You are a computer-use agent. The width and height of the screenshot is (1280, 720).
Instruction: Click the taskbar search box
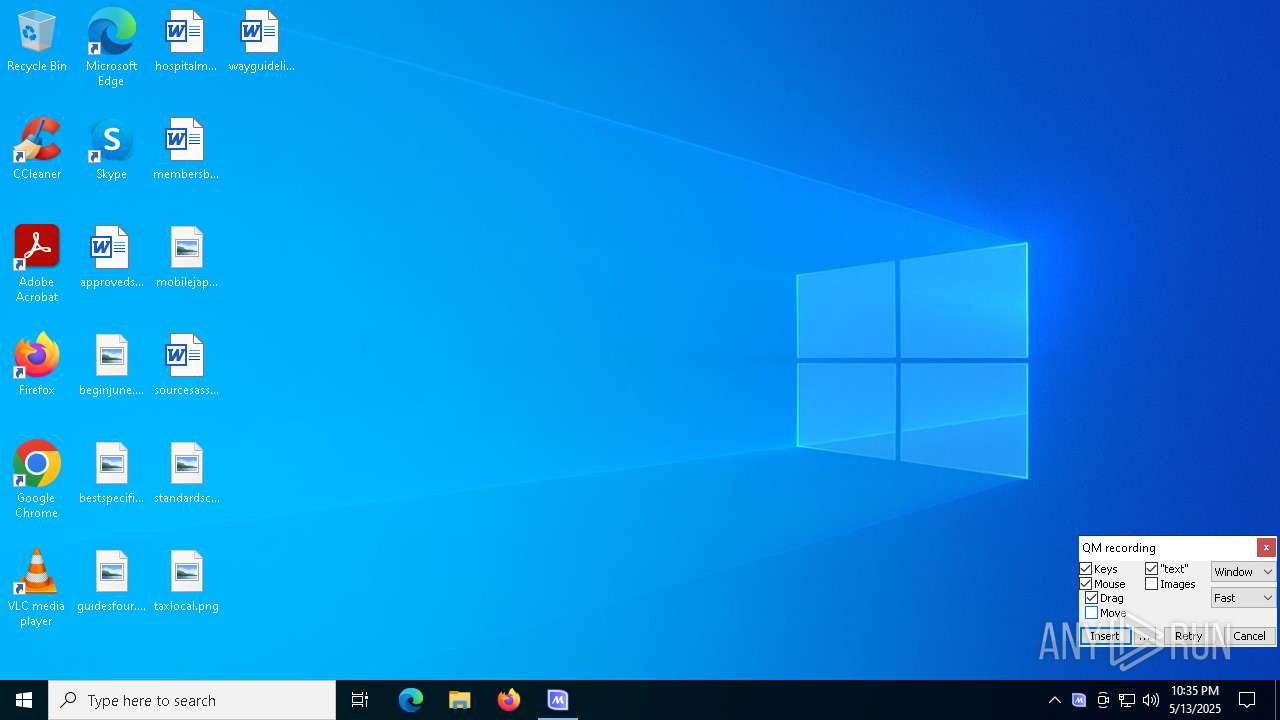[x=192, y=700]
